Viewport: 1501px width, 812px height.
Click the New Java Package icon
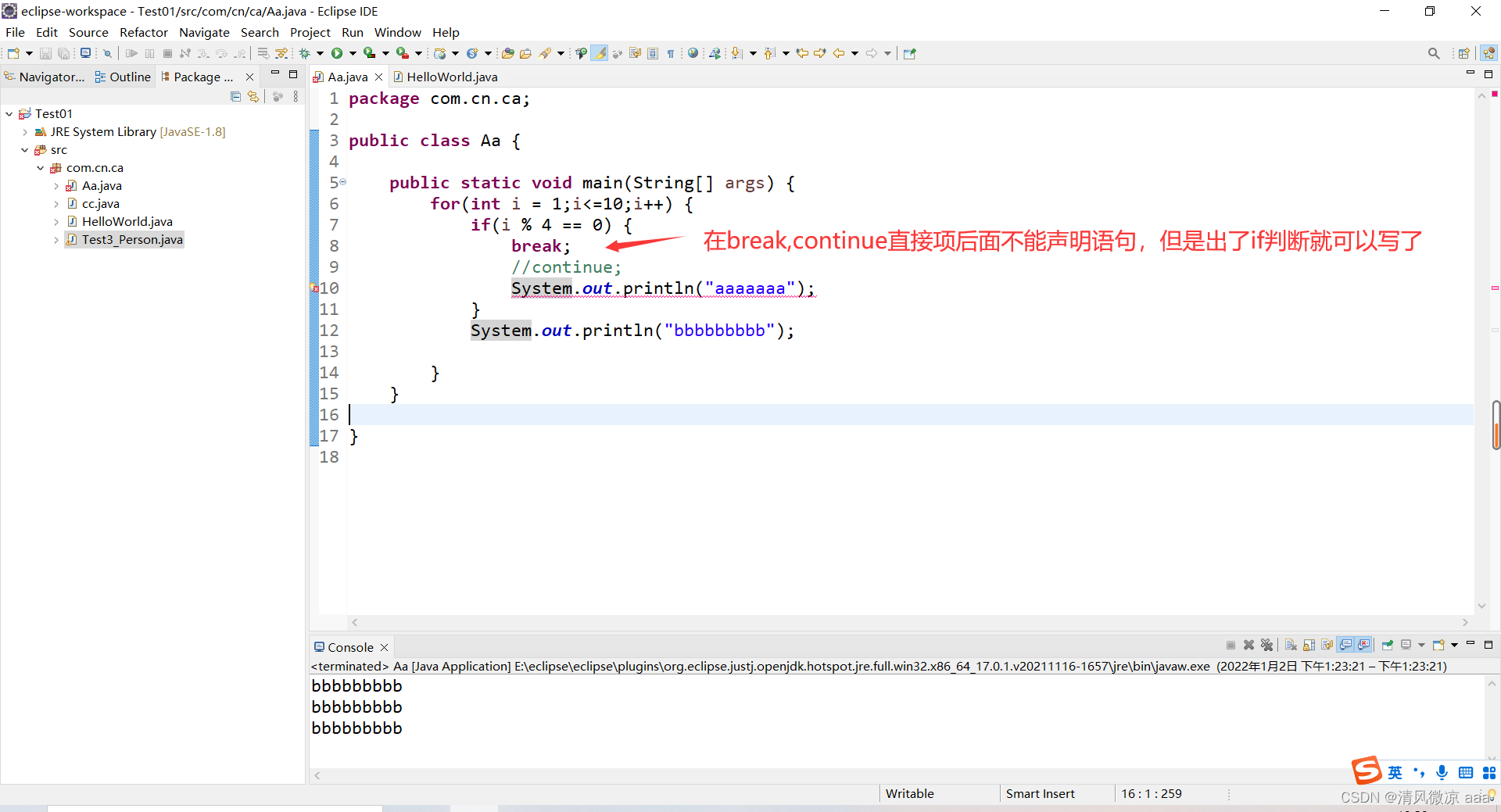click(439, 53)
